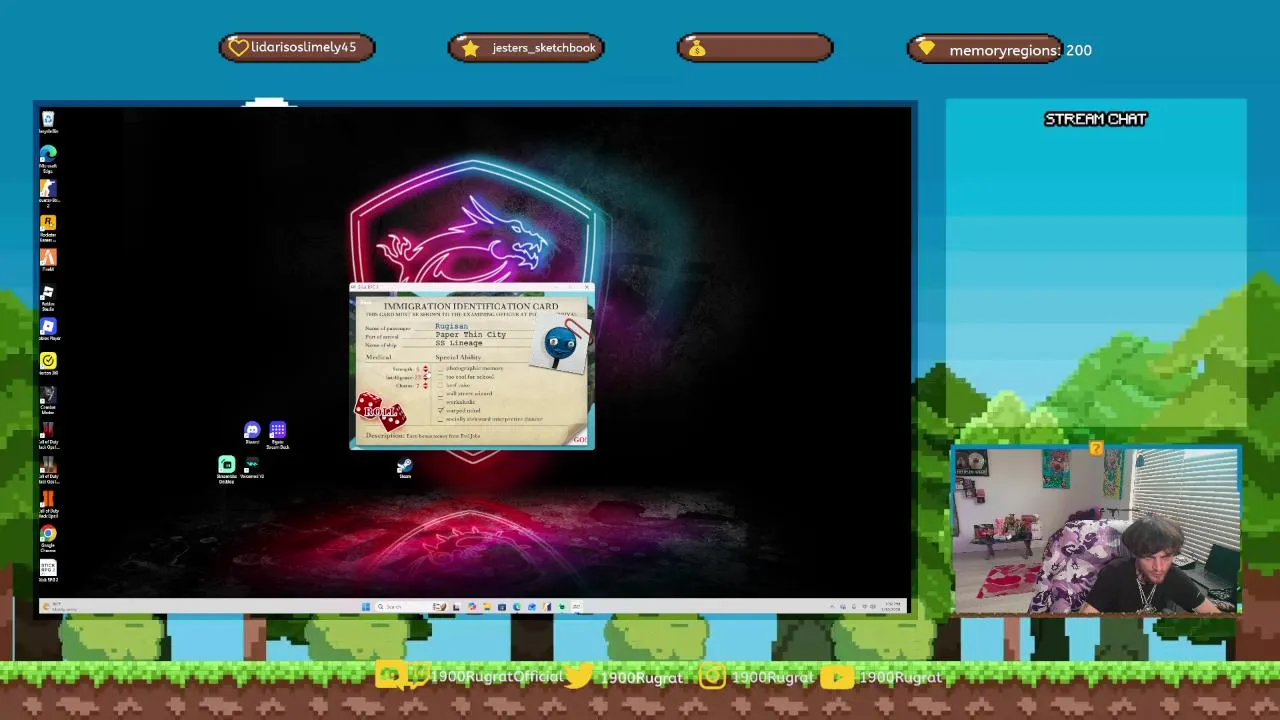Viewport: 1280px width, 720px height.
Task: Open Rockstar Games Launcher desktop icon
Action: coord(48,228)
